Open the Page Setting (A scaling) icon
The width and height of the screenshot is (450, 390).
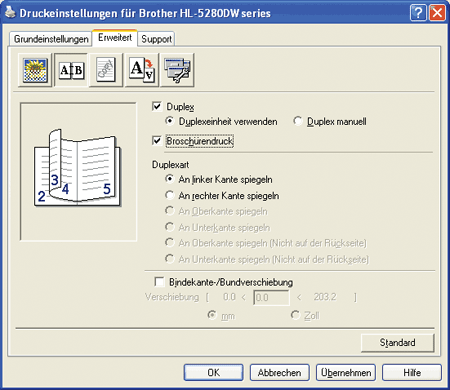(x=142, y=70)
